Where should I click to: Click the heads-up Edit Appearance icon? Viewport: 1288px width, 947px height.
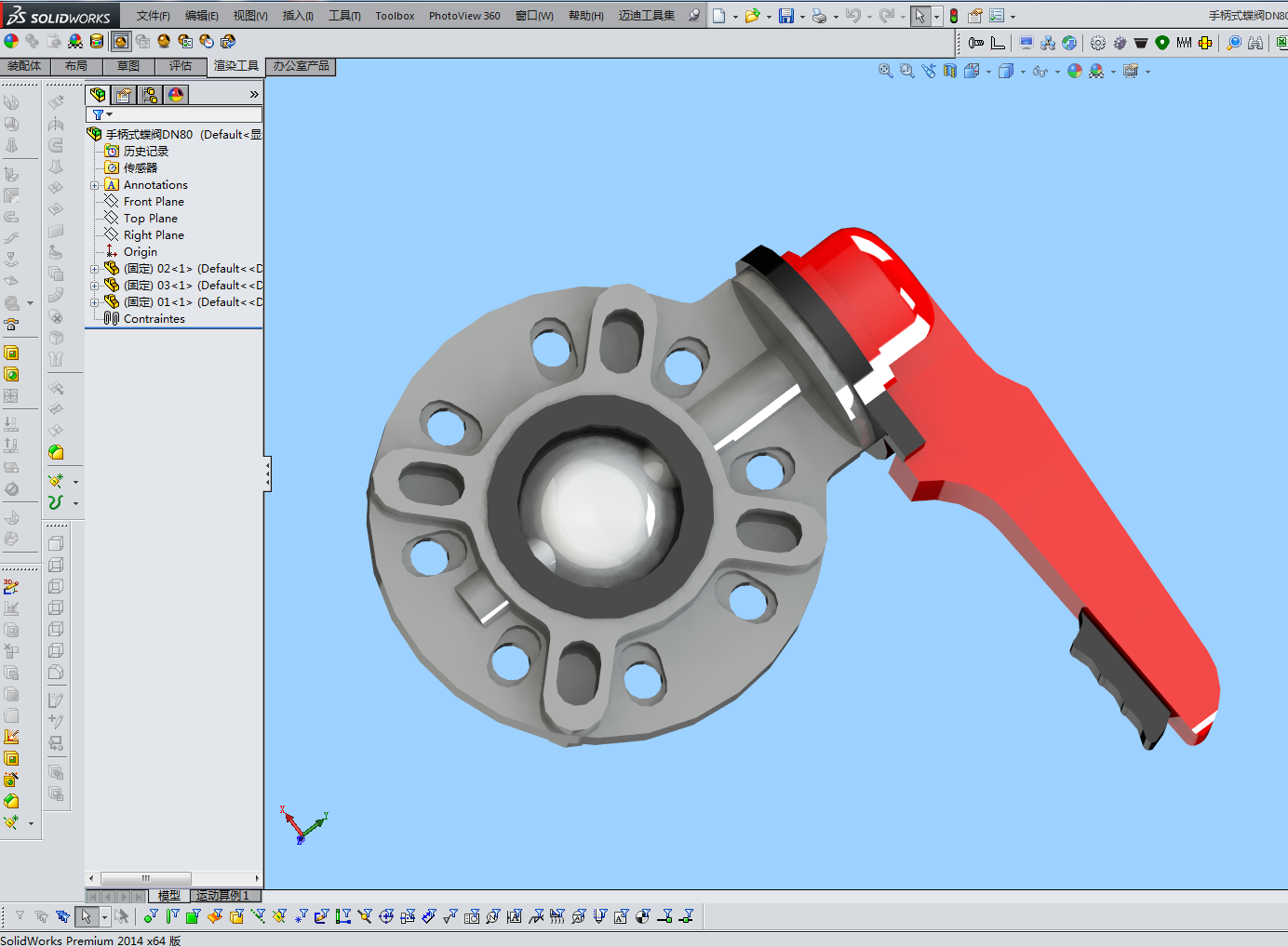(x=1075, y=71)
